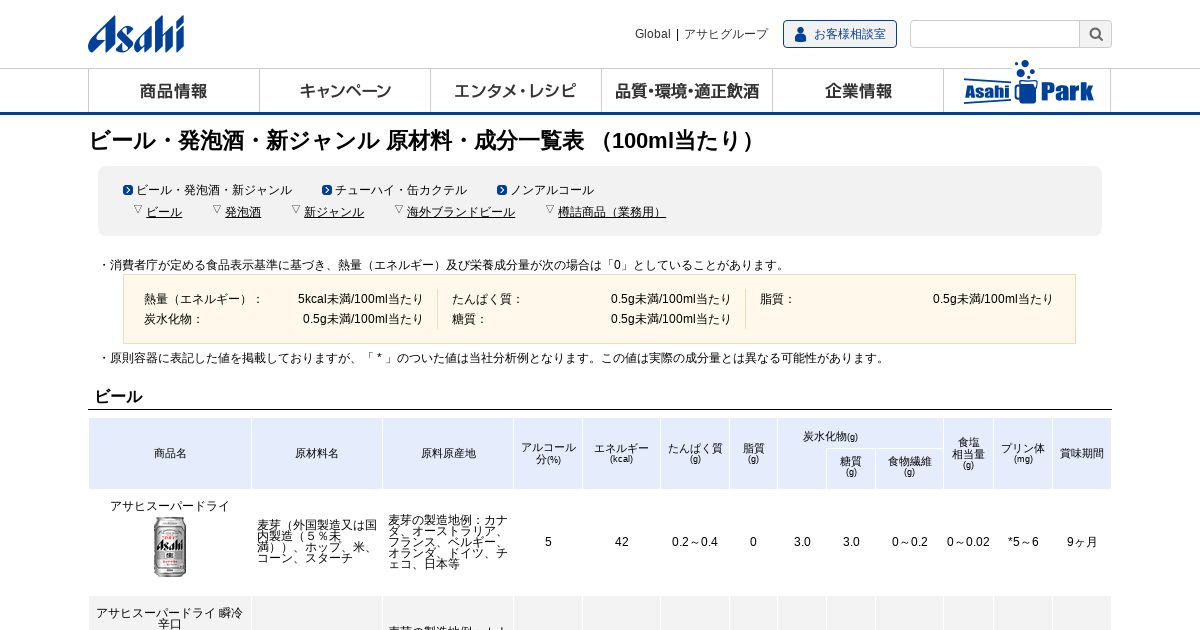Click the Asahi logo
The image size is (1200, 630).
136,34
